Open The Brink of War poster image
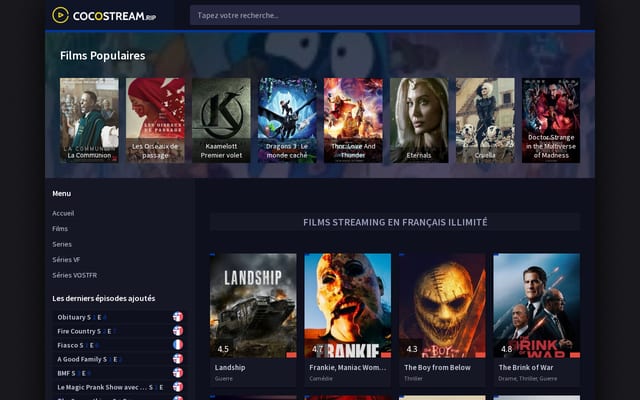The height and width of the screenshot is (400, 640). (537, 306)
